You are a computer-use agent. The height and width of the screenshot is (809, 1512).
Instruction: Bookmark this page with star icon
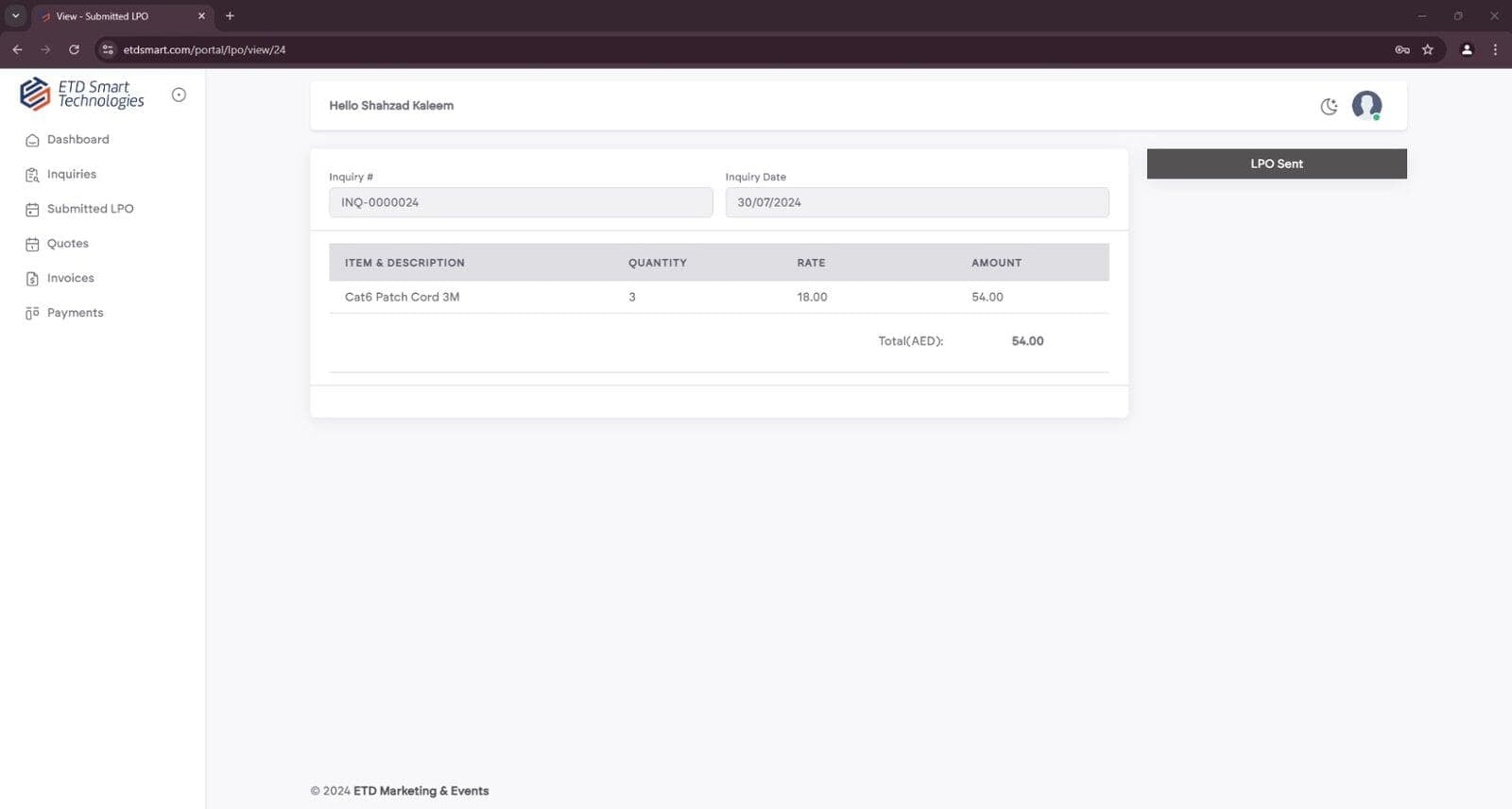[x=1428, y=49]
